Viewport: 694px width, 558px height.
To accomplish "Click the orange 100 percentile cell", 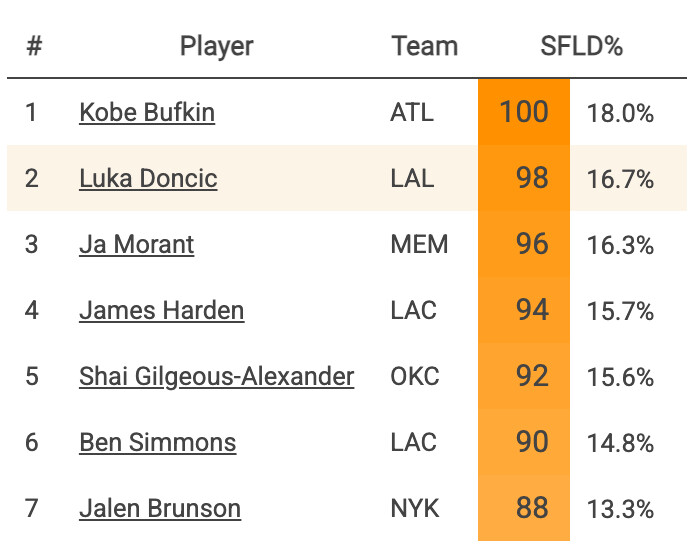I will pyautogui.click(x=524, y=112).
